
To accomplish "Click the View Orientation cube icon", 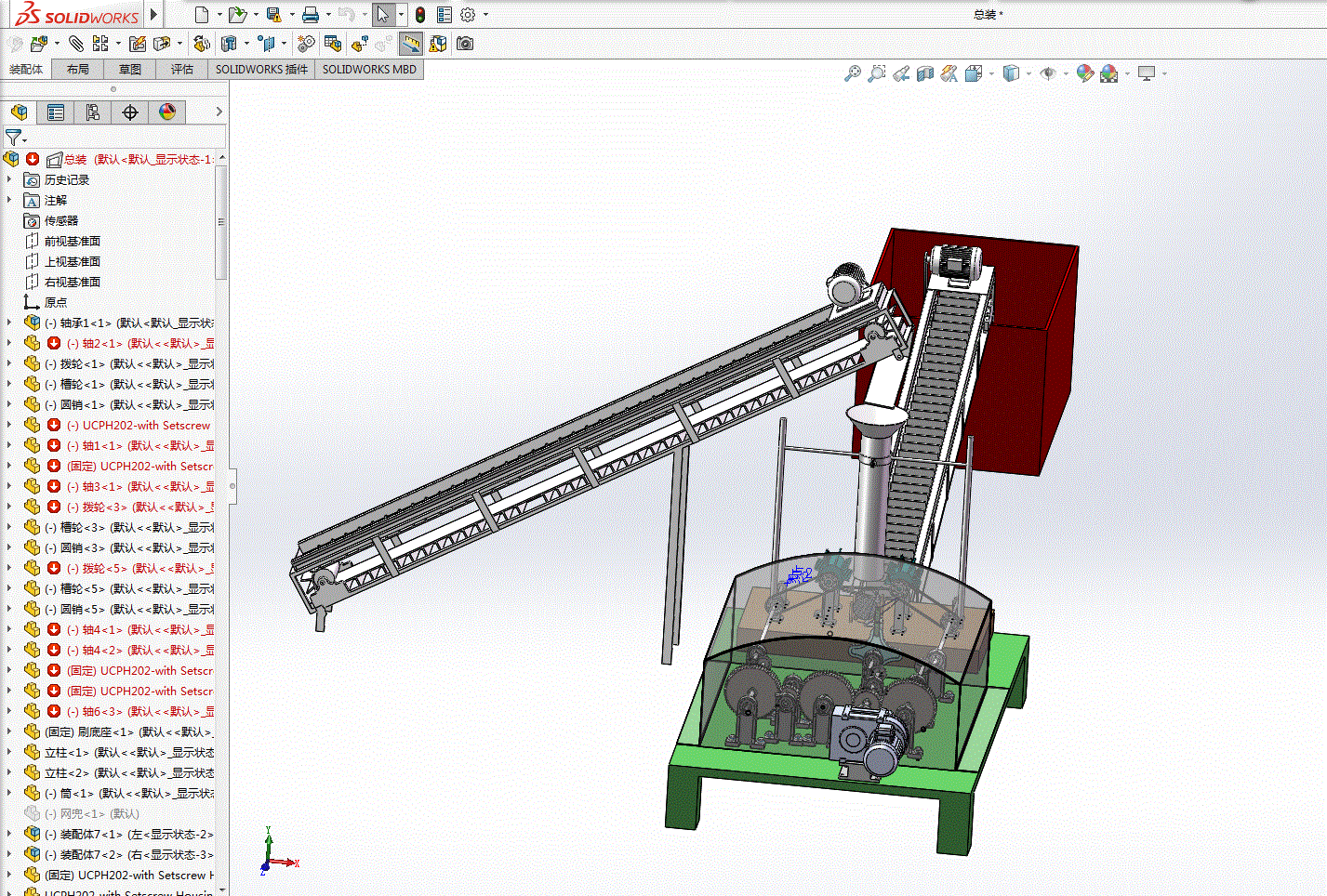I will point(974,73).
